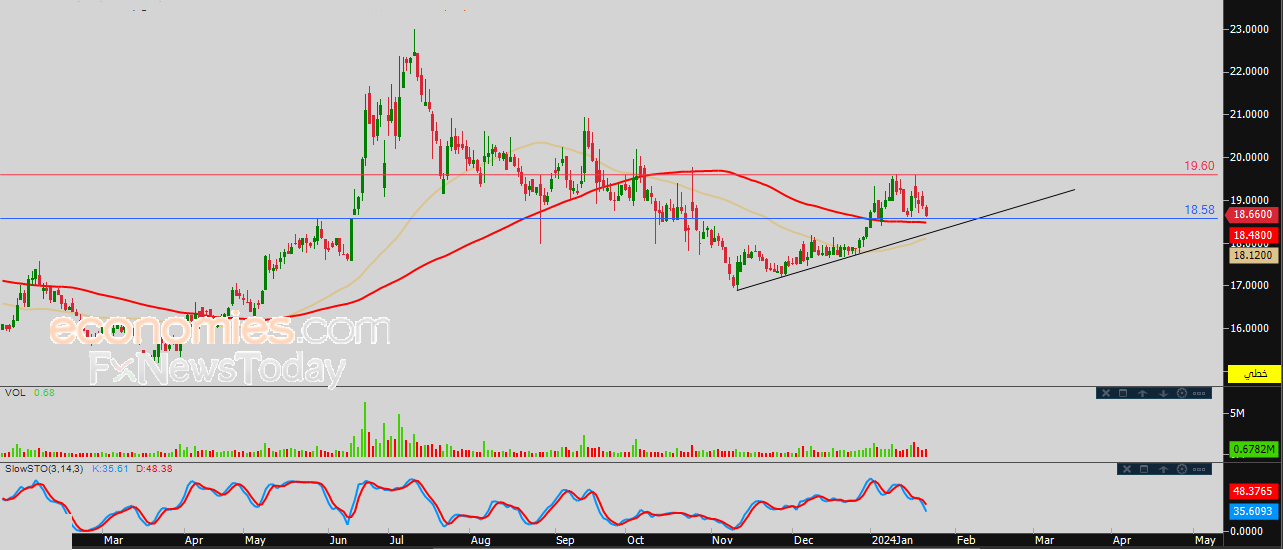Move the SlowSTO panel up
Screen dimensions: 1283x550
pos(1163,469)
